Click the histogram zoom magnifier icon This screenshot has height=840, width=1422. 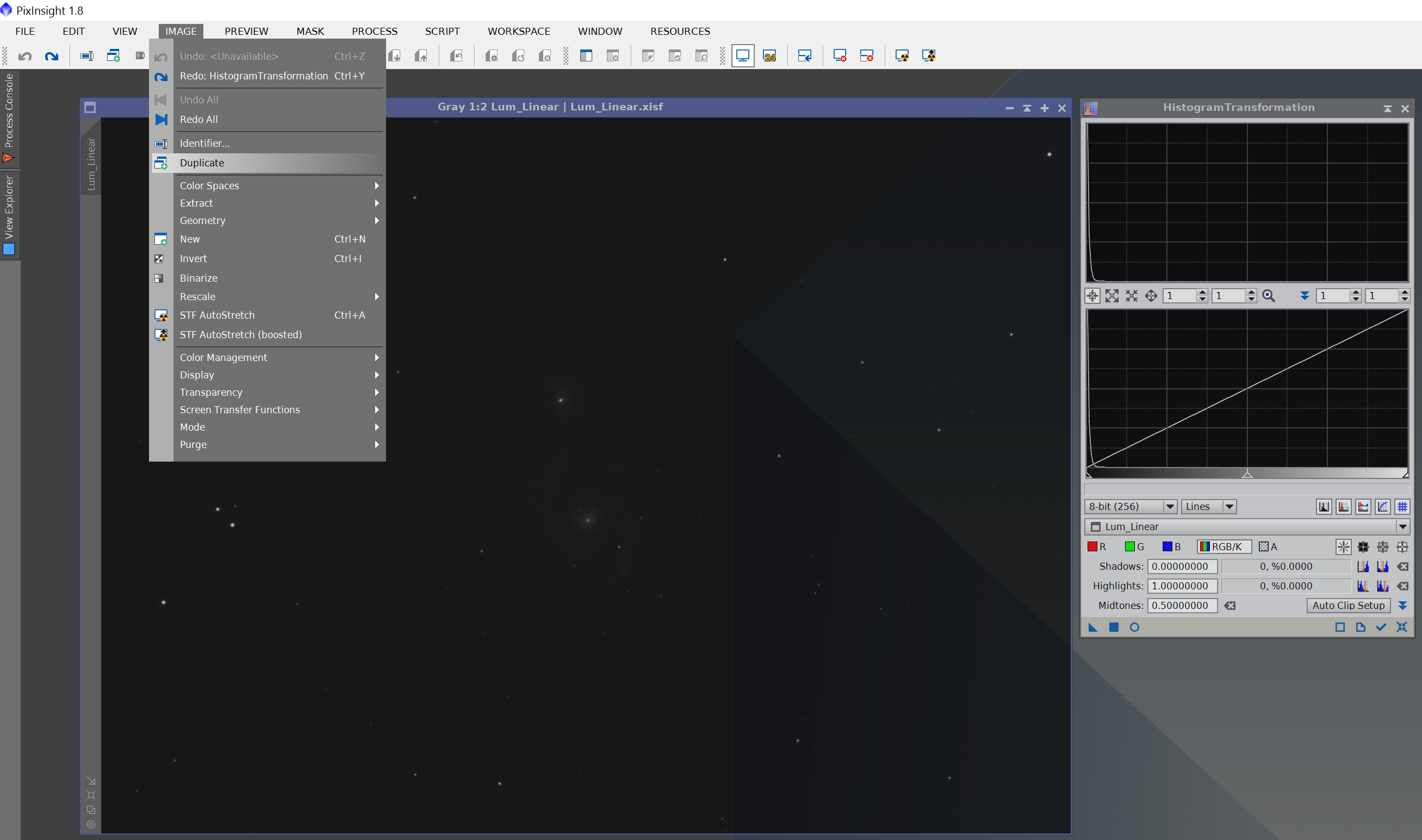[1269, 295]
